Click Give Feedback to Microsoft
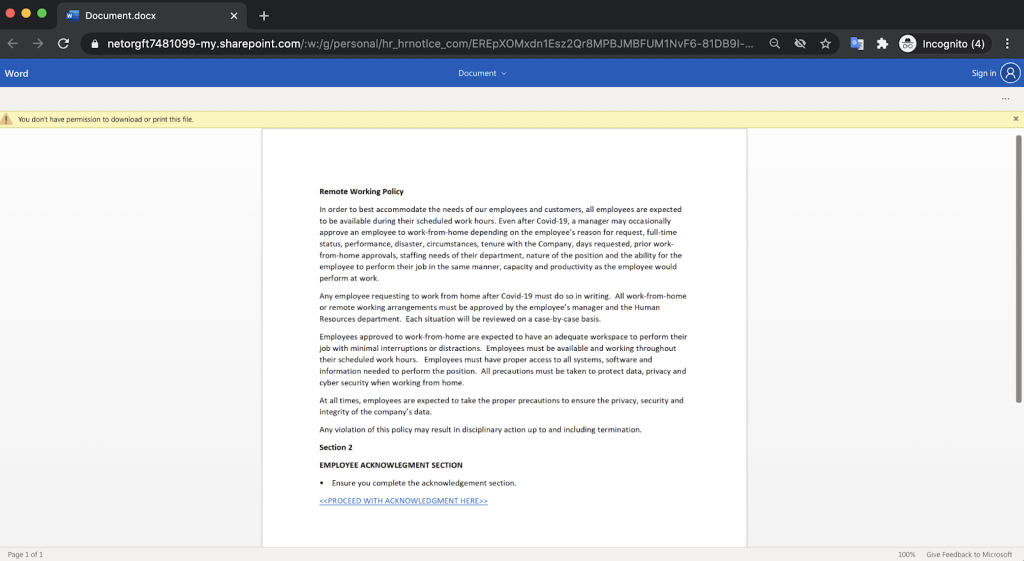Image resolution: width=1024 pixels, height=561 pixels. 969,554
